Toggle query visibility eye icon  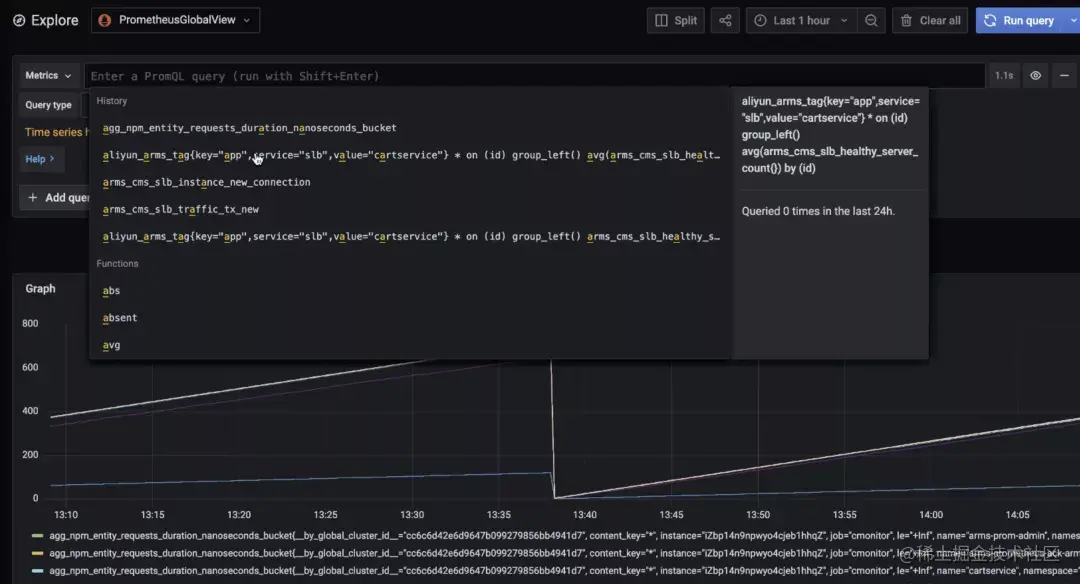1035,76
